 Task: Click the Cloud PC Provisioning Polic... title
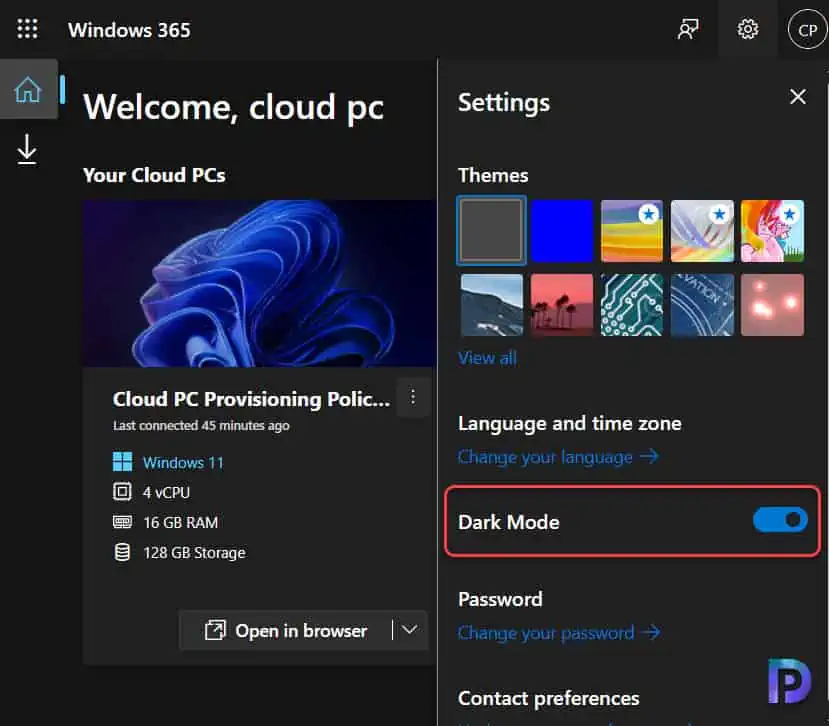click(x=251, y=399)
